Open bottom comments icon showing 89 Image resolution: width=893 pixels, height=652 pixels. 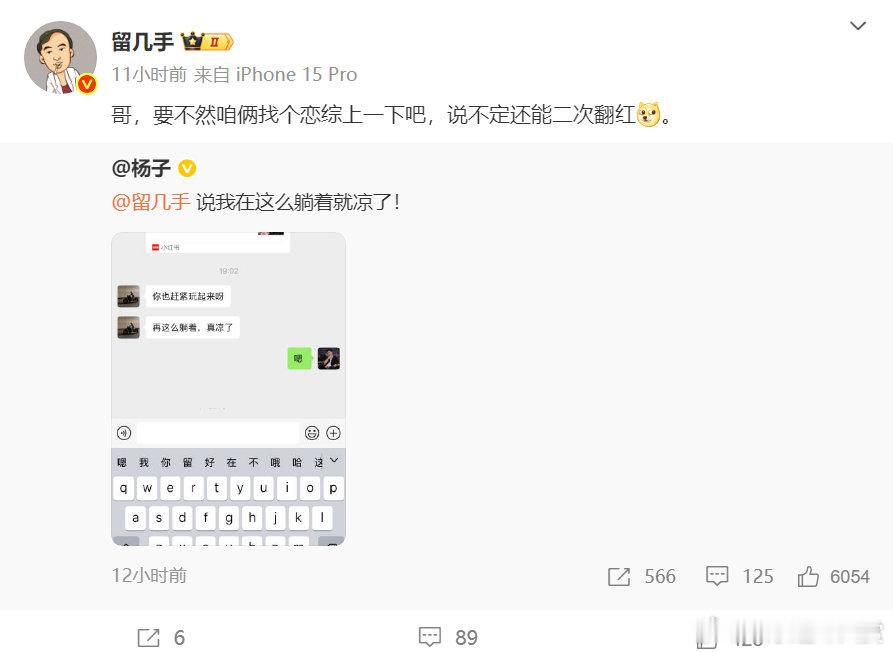coord(448,637)
